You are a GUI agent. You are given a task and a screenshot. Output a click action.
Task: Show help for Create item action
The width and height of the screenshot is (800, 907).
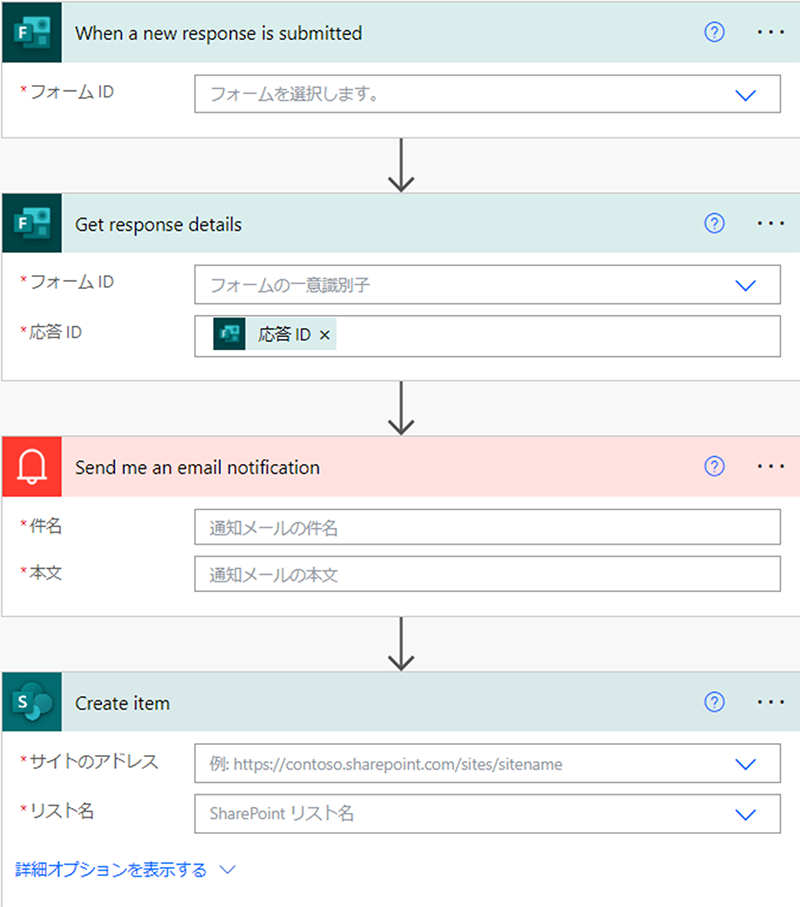click(714, 703)
